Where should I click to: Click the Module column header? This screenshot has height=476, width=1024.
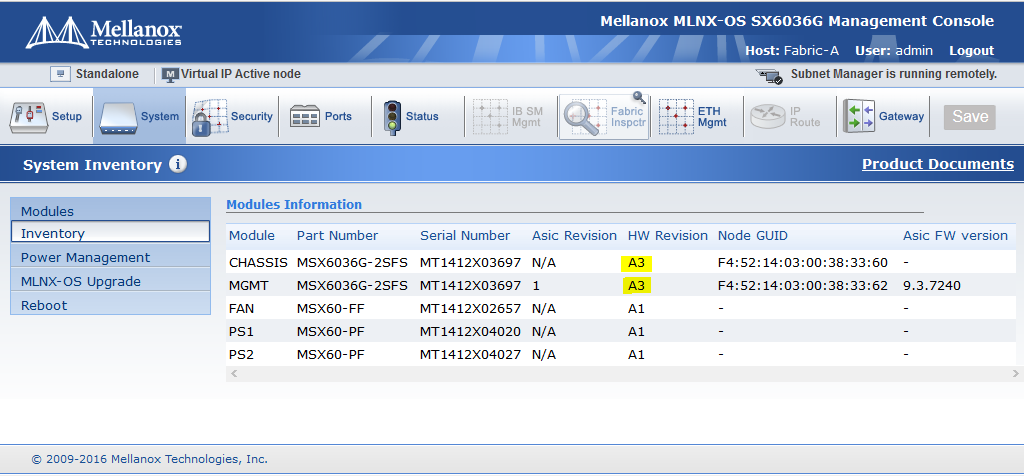(252, 236)
